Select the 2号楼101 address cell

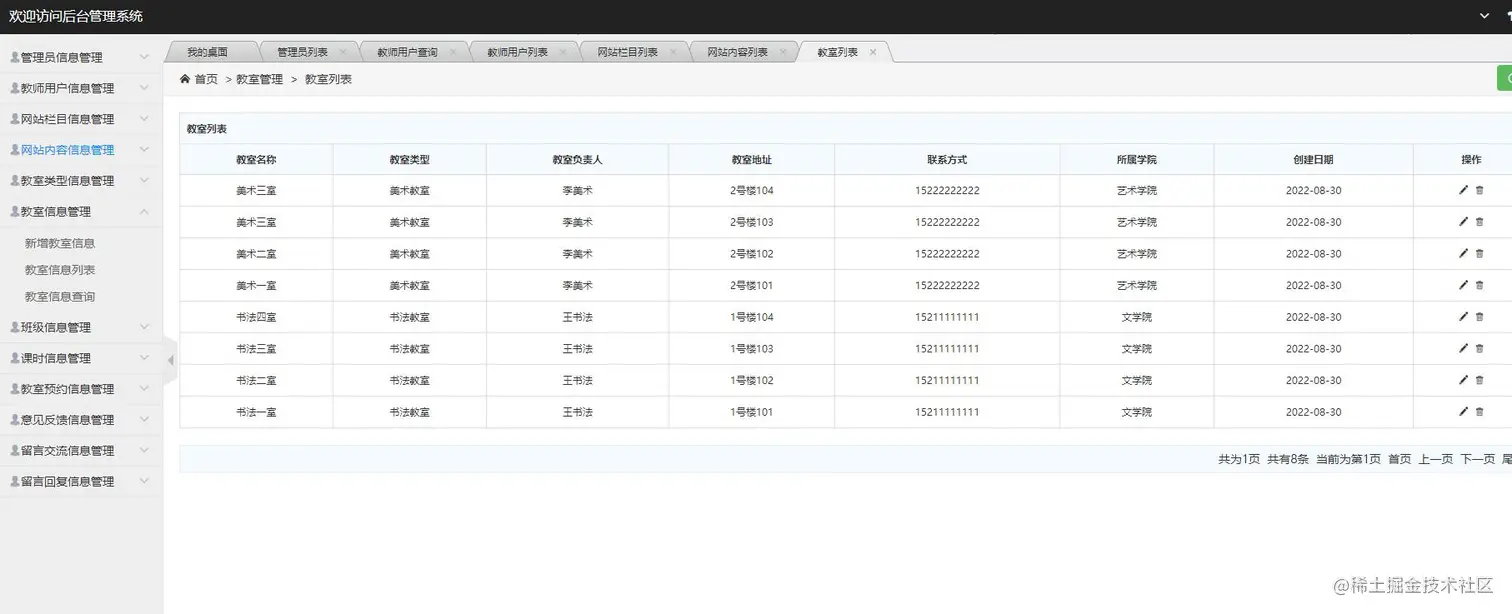pos(752,285)
